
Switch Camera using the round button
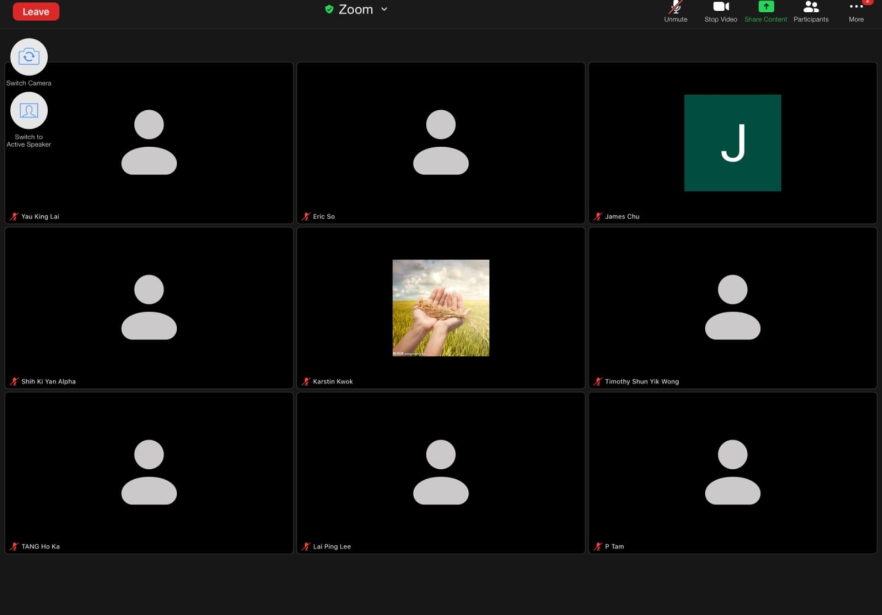(x=29, y=57)
